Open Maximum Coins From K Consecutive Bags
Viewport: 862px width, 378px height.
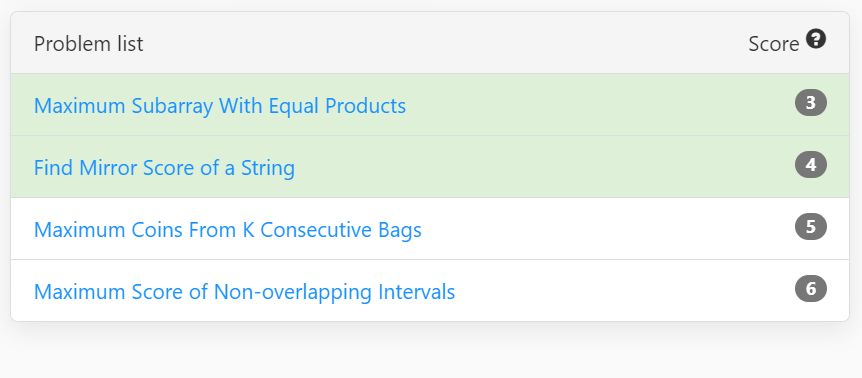pyautogui.click(x=228, y=230)
